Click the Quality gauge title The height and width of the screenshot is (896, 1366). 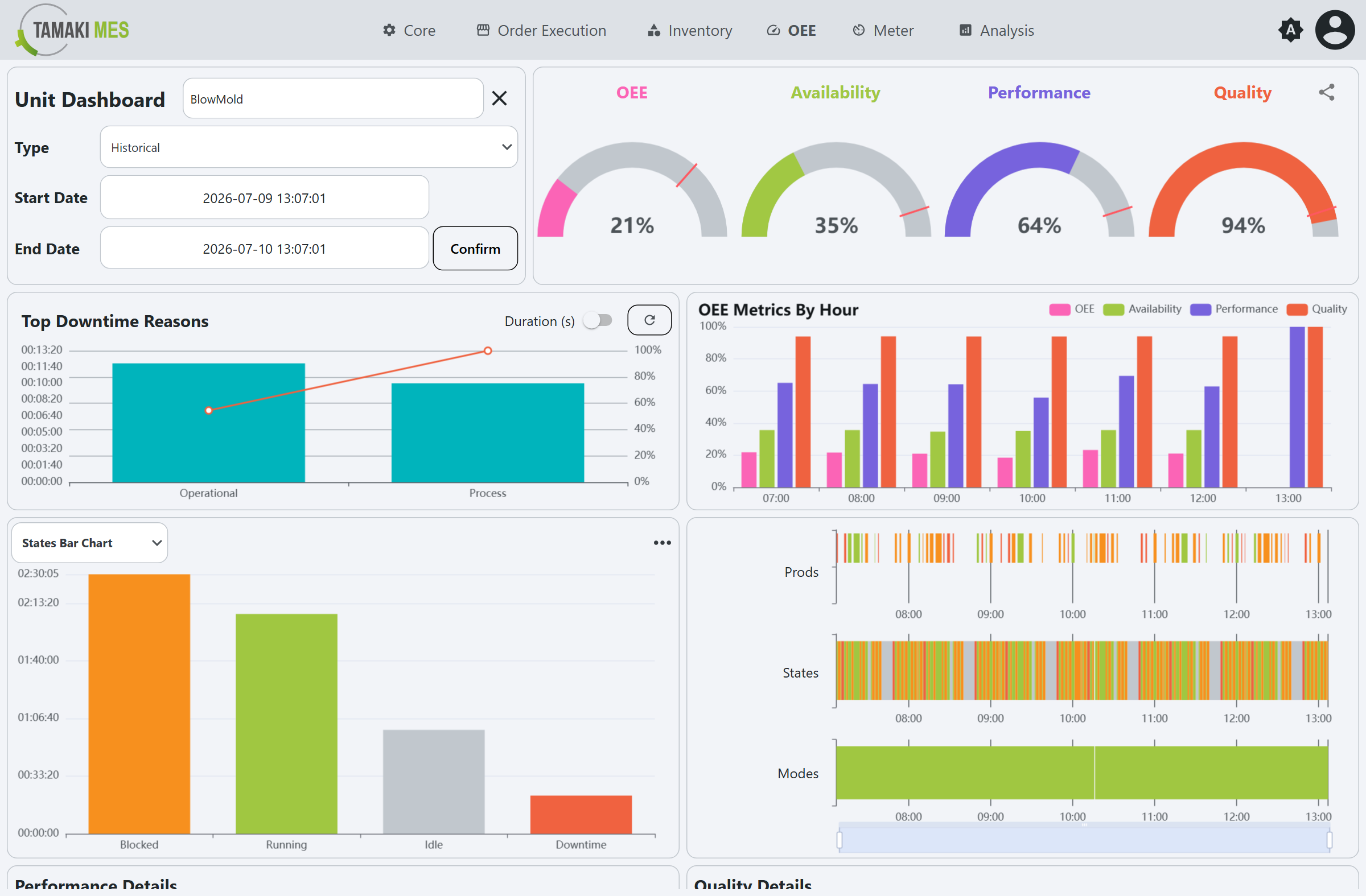(1242, 92)
